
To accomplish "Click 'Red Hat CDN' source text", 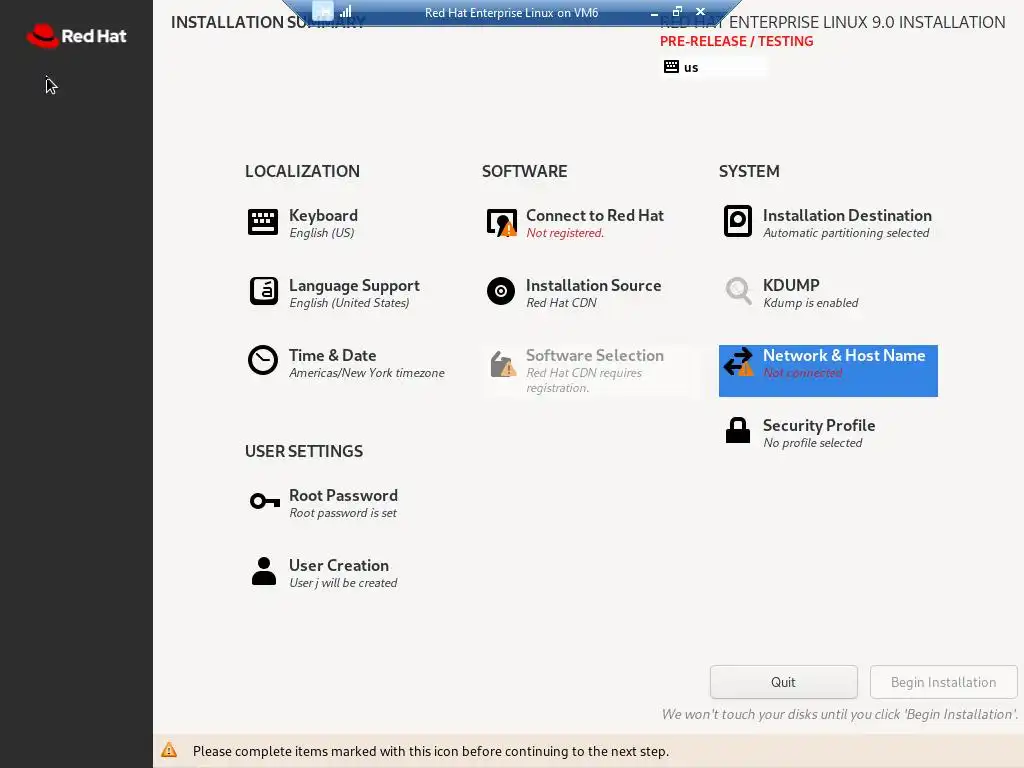I will point(561,303).
